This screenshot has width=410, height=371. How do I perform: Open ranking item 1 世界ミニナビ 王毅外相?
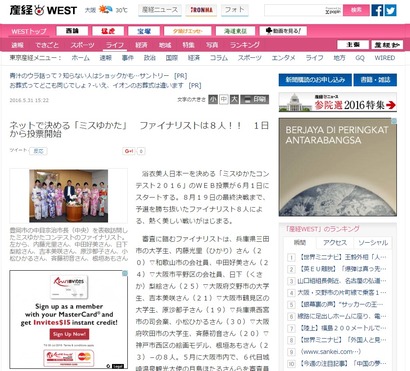click(342, 257)
